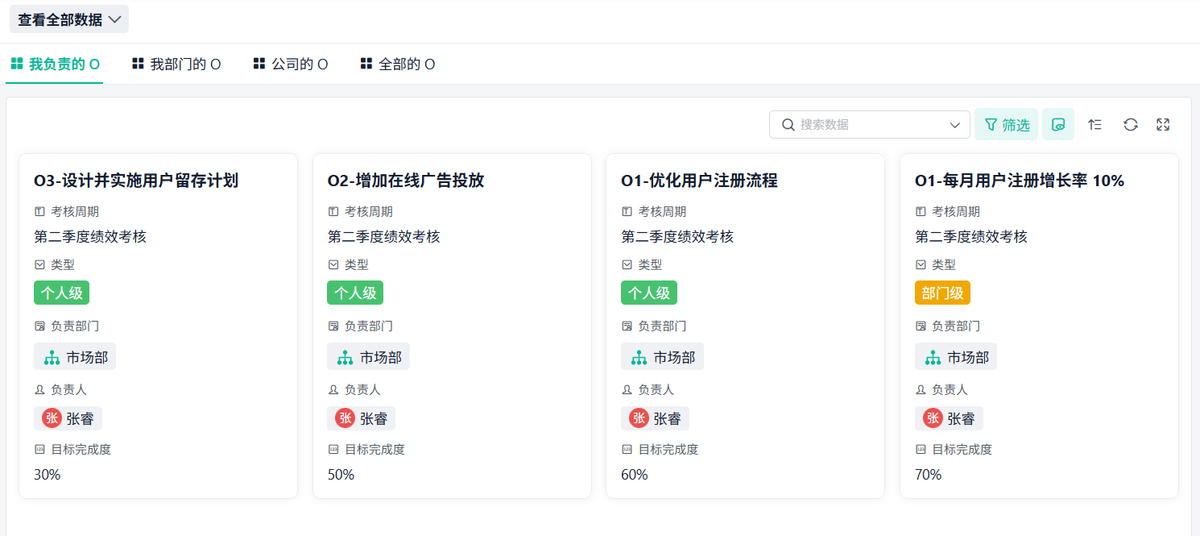Click the magnifier icon in search box

click(788, 125)
